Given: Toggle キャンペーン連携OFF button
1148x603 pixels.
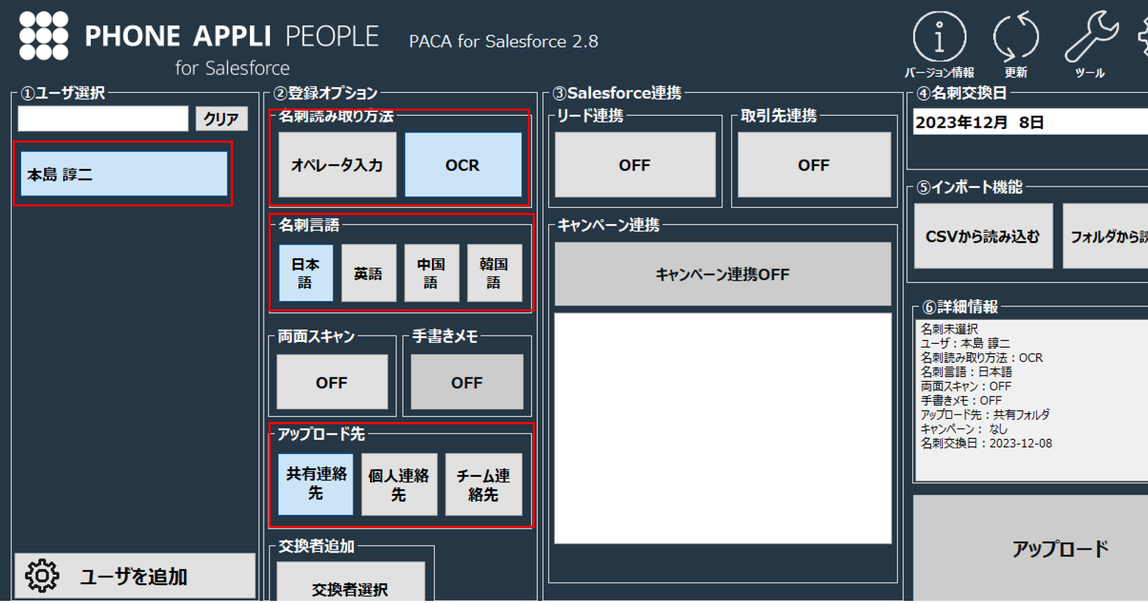Looking at the screenshot, I should [723, 274].
